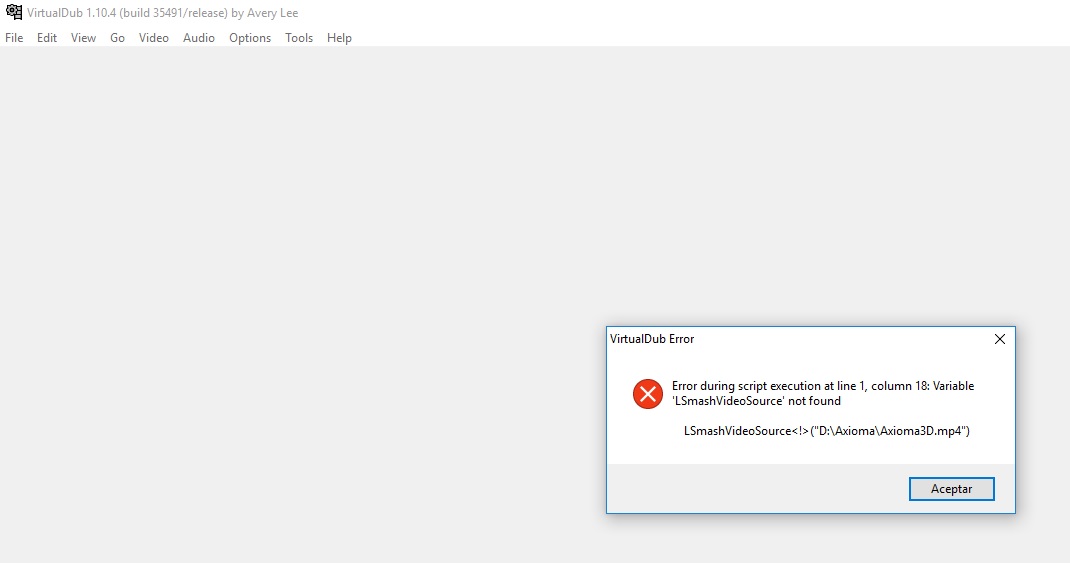Open the File menu
This screenshot has height=563, width=1070.
point(14,38)
